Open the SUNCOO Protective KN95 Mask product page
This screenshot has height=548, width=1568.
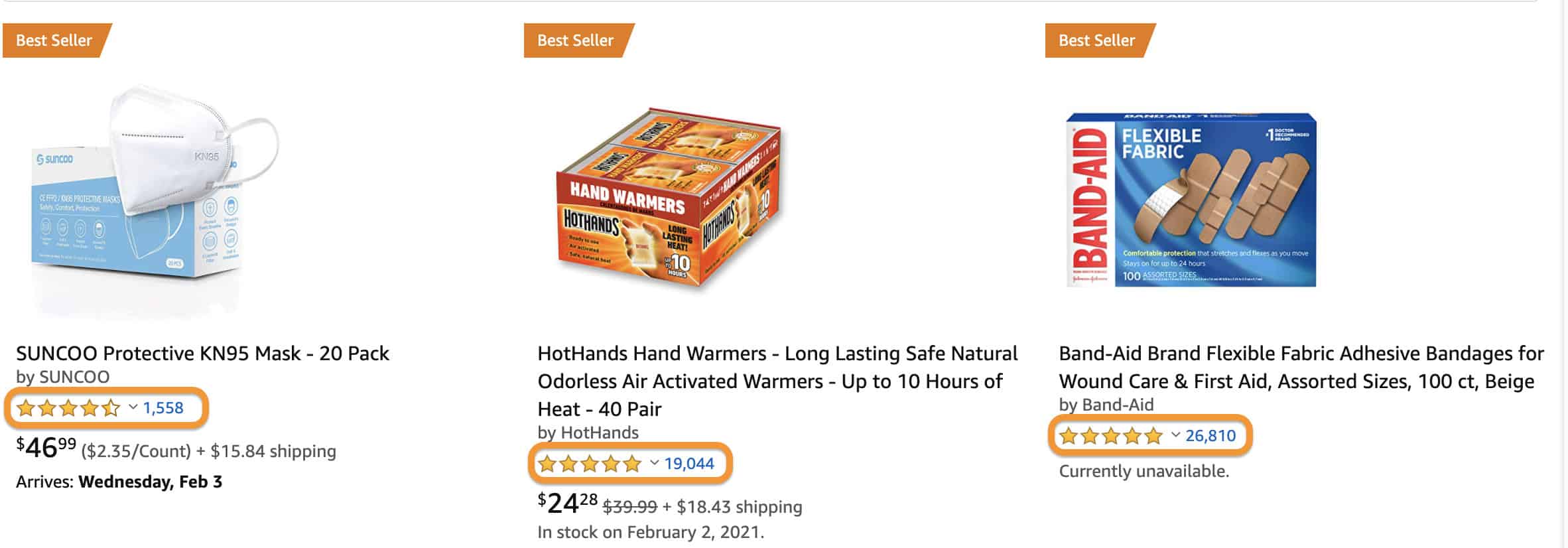point(202,354)
